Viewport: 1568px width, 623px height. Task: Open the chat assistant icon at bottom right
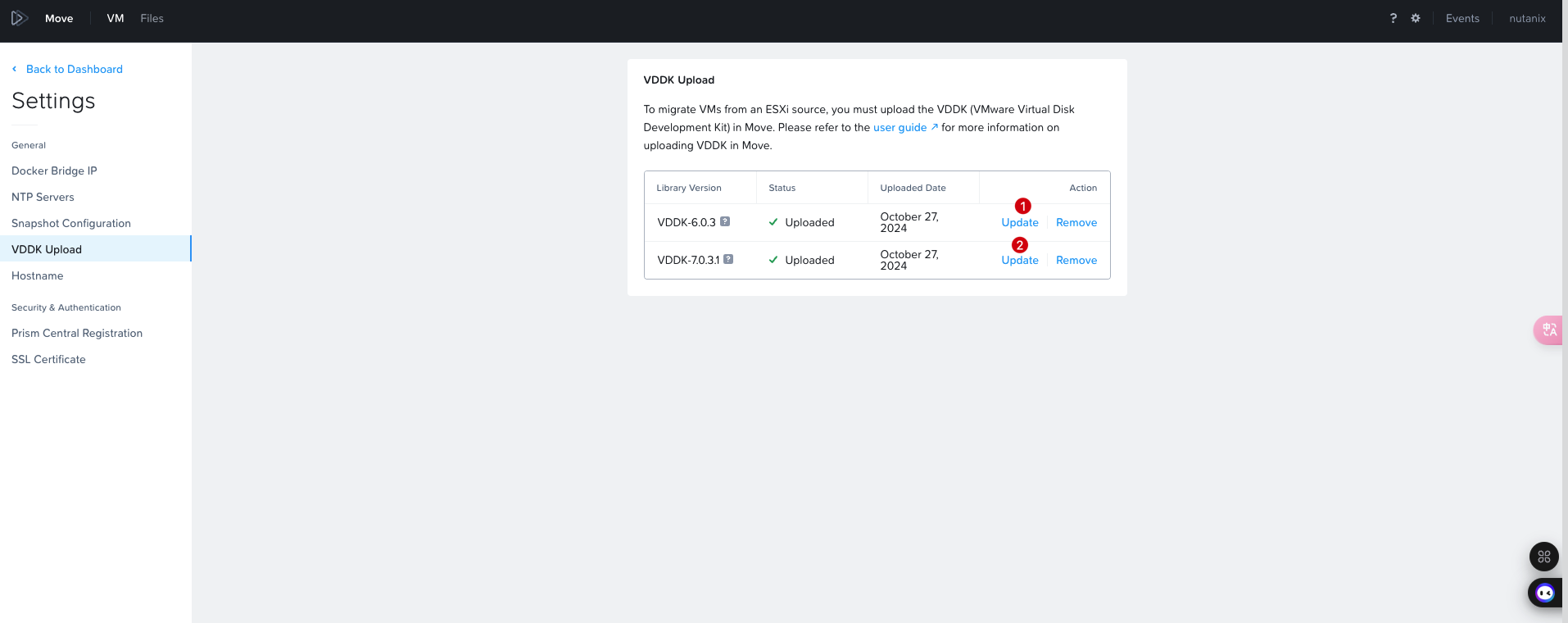(1545, 593)
